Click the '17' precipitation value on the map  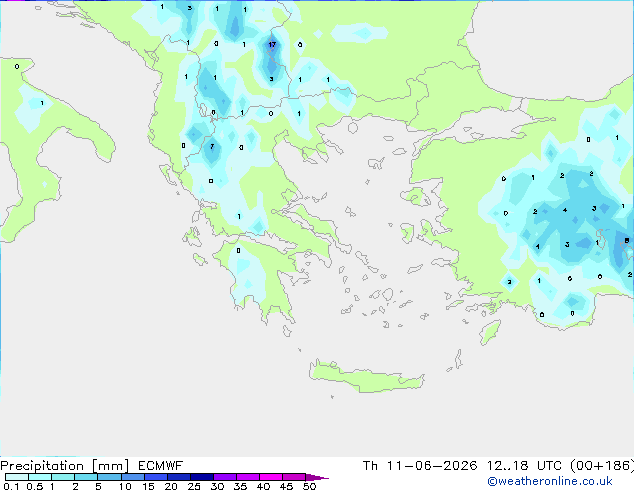(x=272, y=44)
